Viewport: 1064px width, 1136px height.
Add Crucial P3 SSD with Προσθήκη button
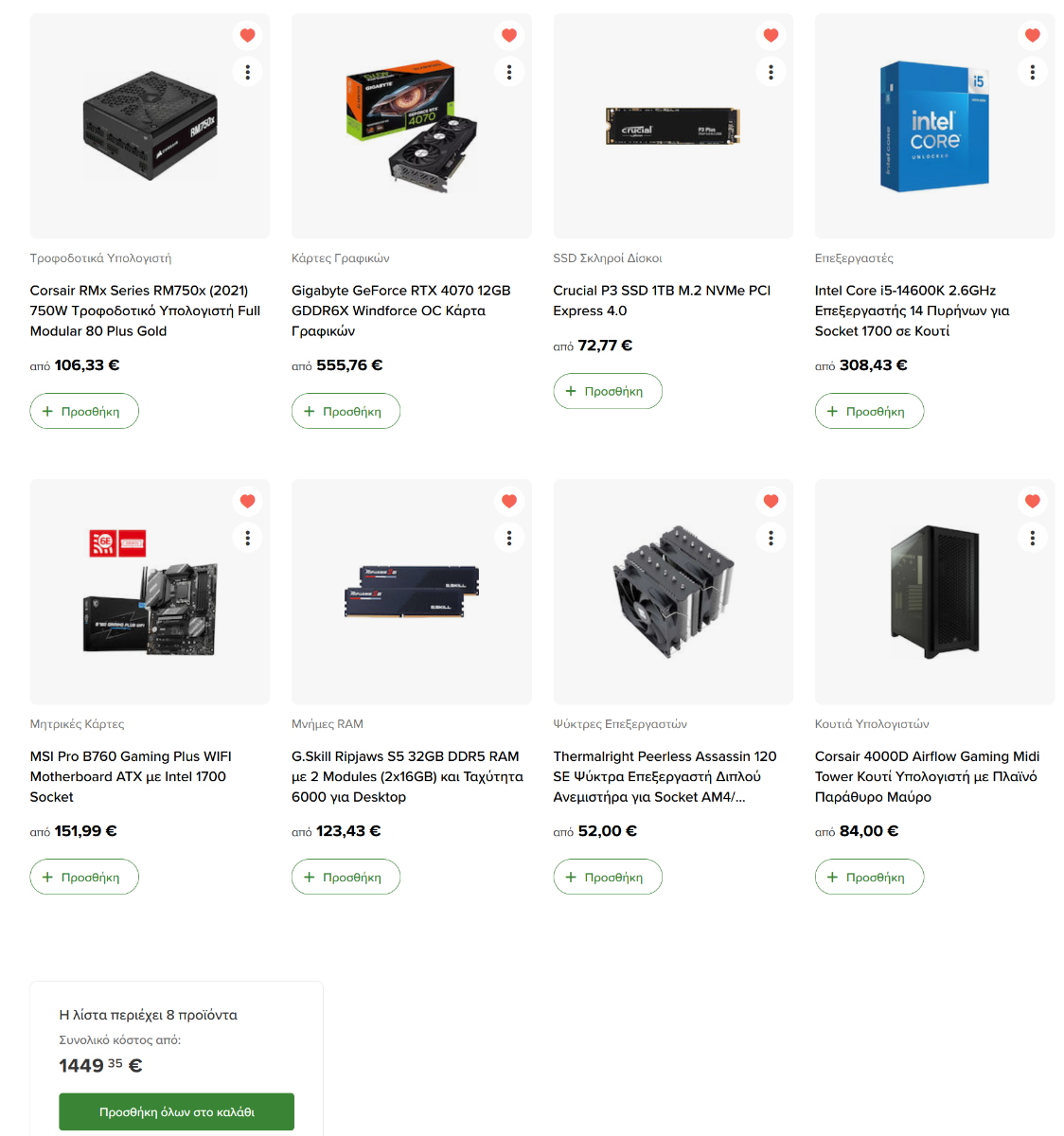tap(608, 391)
